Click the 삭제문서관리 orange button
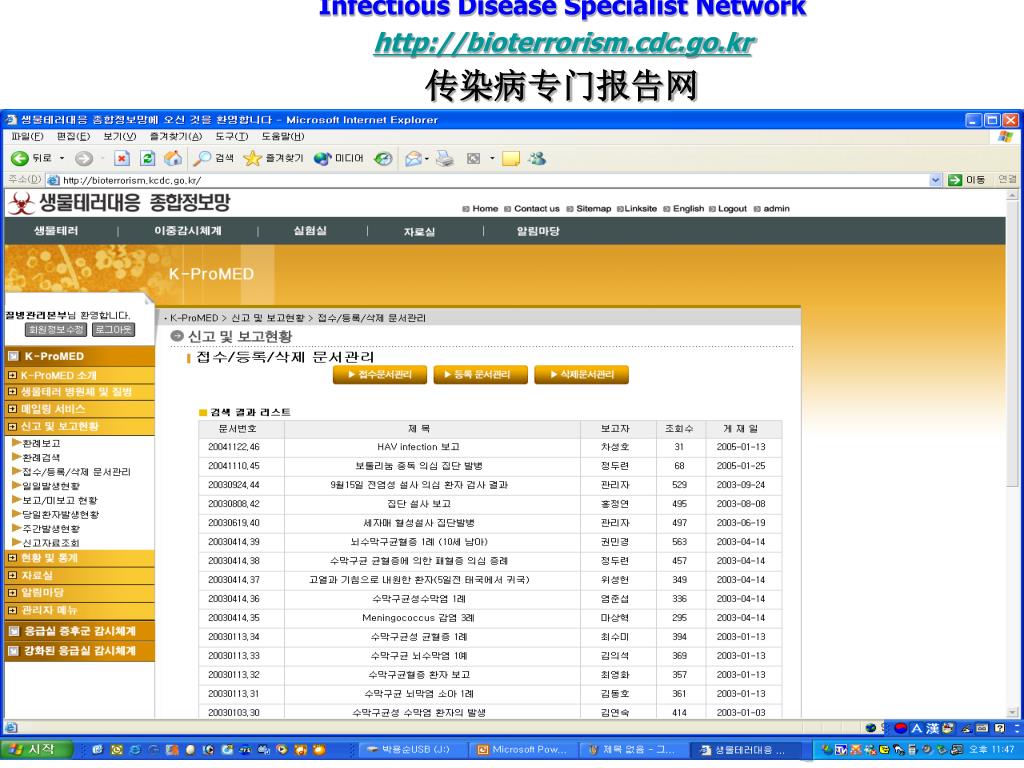This screenshot has height=768, width=1024. 581,375
